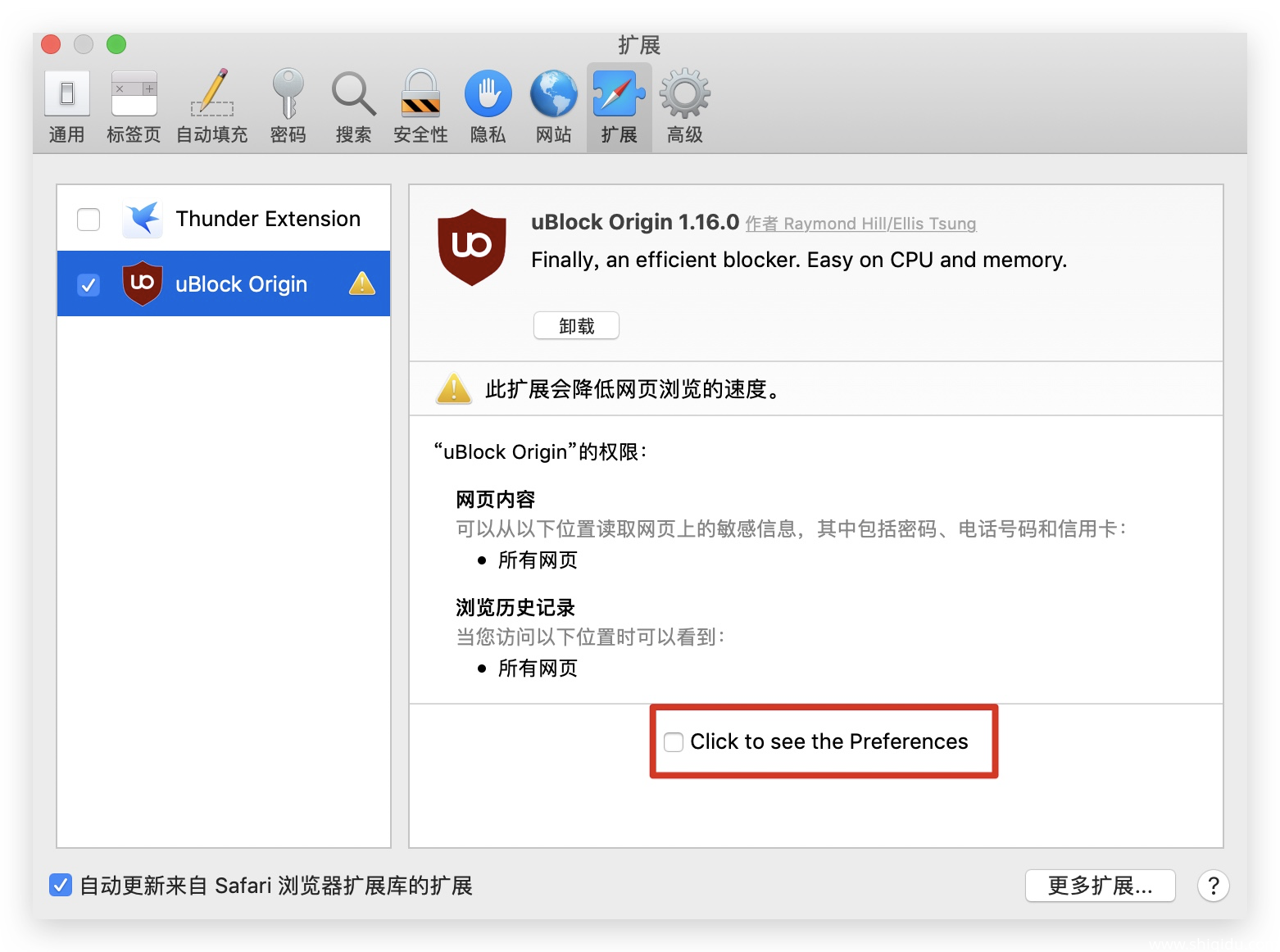Viewport: 1280px width, 952px height.
Task: Click the warning triangle beside uBlock Origin
Action: pyautogui.click(x=362, y=283)
